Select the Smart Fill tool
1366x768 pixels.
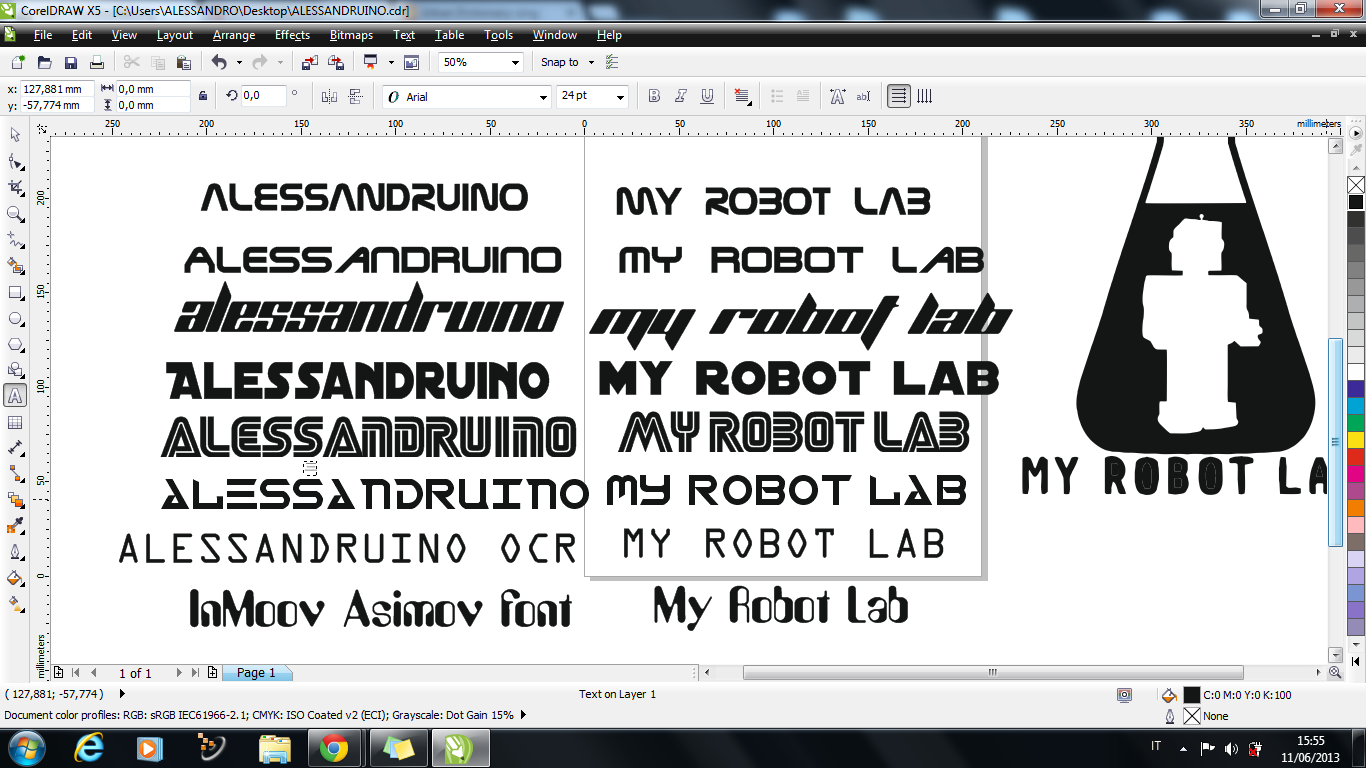pyautogui.click(x=15, y=265)
